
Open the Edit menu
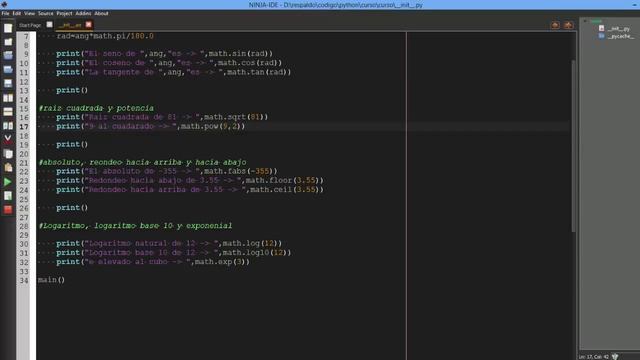(16, 13)
